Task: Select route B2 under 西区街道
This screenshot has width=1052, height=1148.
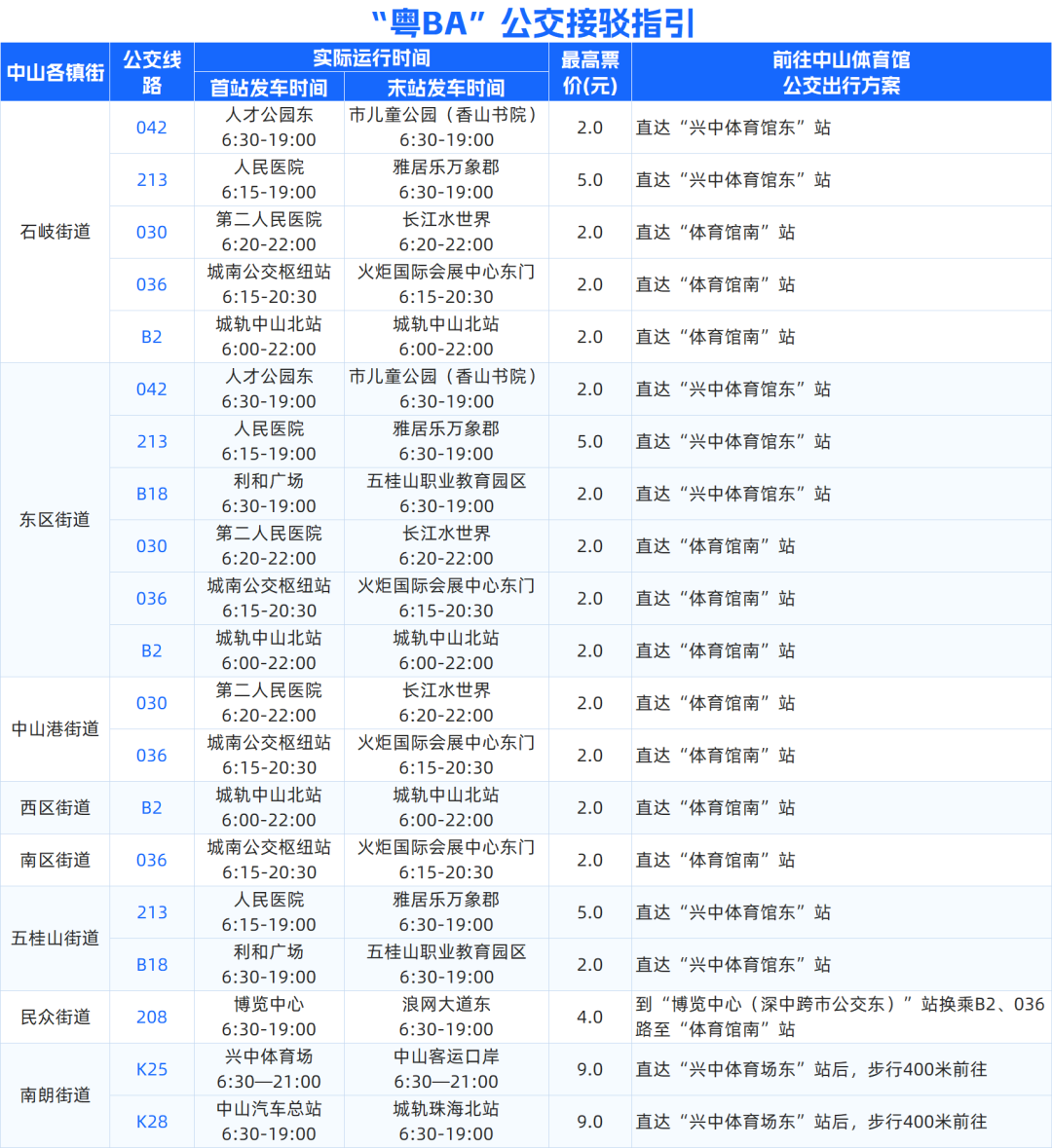Action: click(x=152, y=807)
